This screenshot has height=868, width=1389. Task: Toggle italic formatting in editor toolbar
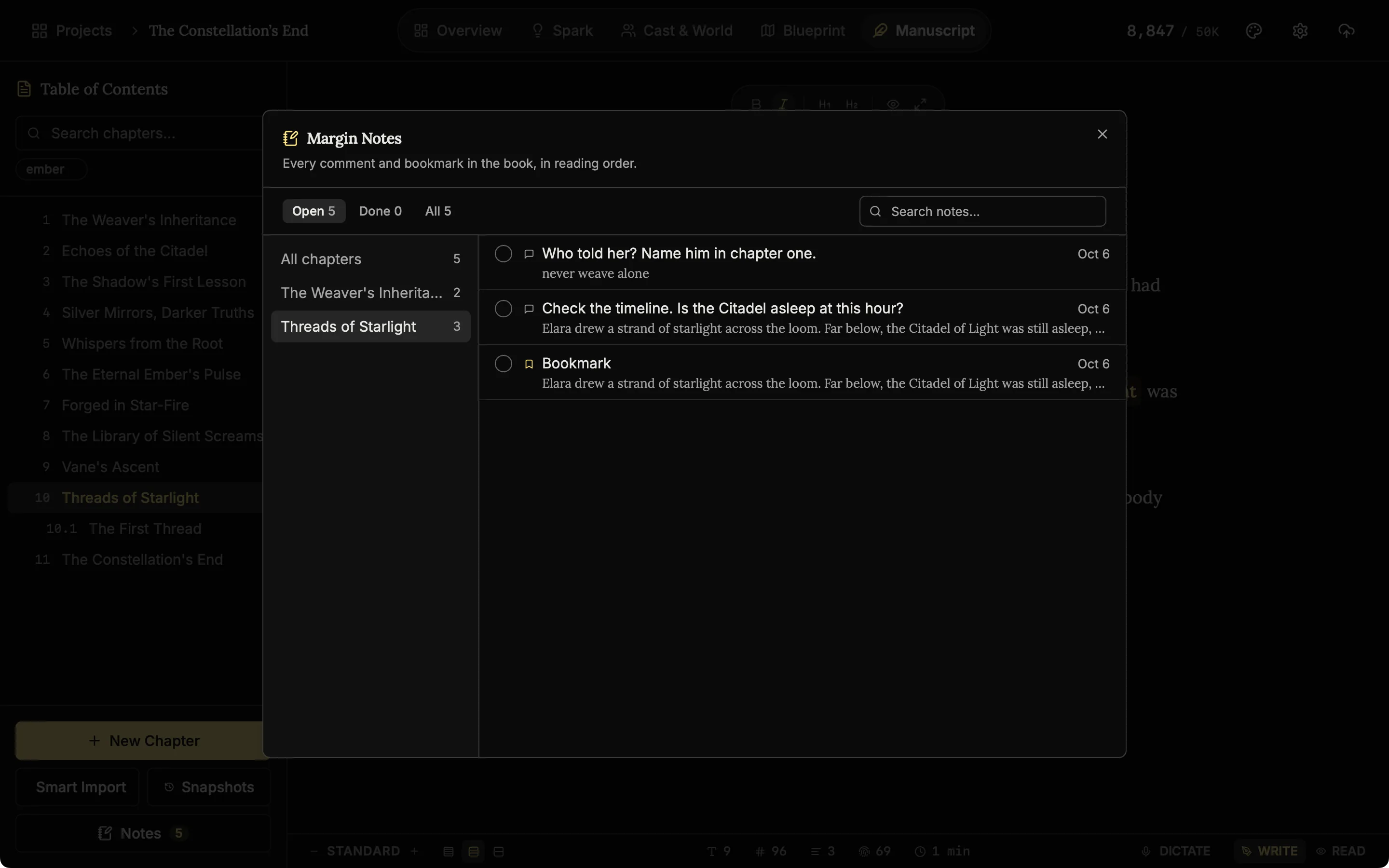tap(783, 104)
